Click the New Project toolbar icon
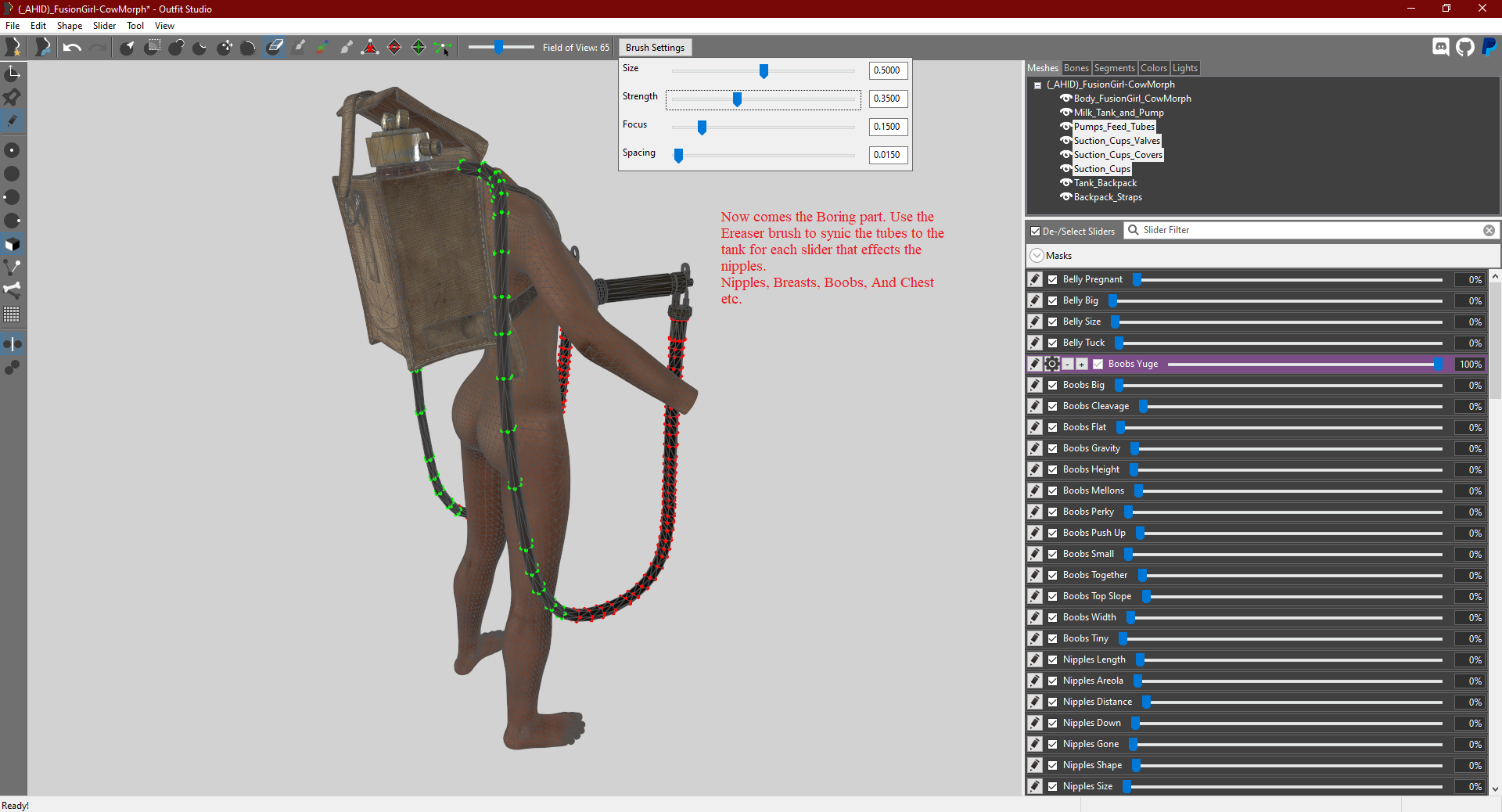1502x812 pixels. (x=13, y=48)
